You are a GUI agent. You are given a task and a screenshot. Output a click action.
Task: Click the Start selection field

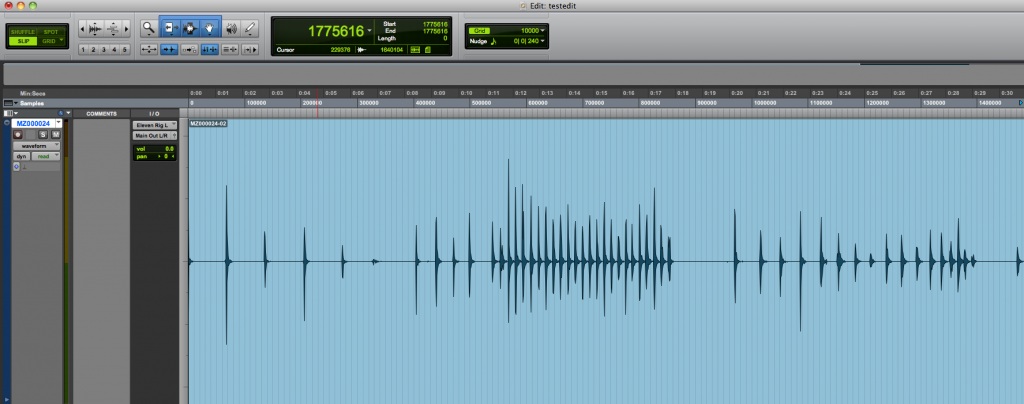point(434,24)
